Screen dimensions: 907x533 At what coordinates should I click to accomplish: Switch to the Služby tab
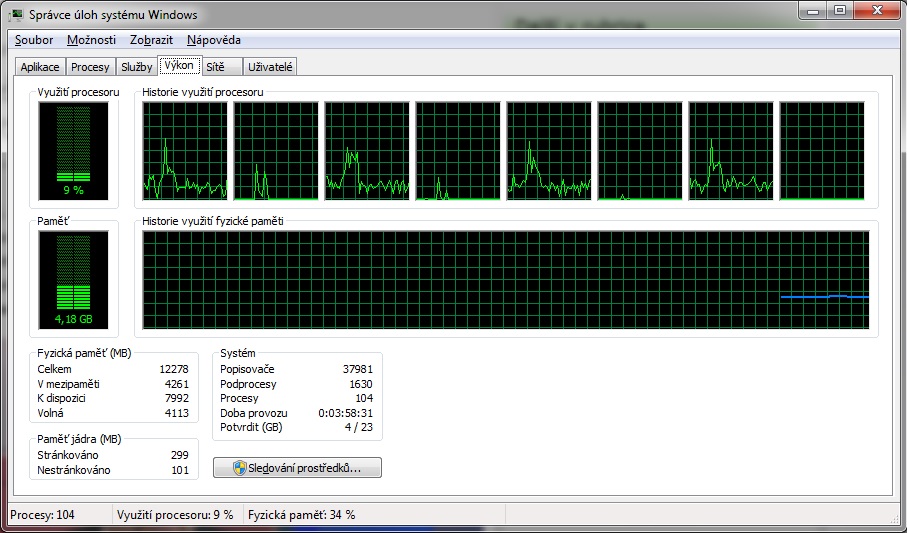pyautogui.click(x=137, y=67)
